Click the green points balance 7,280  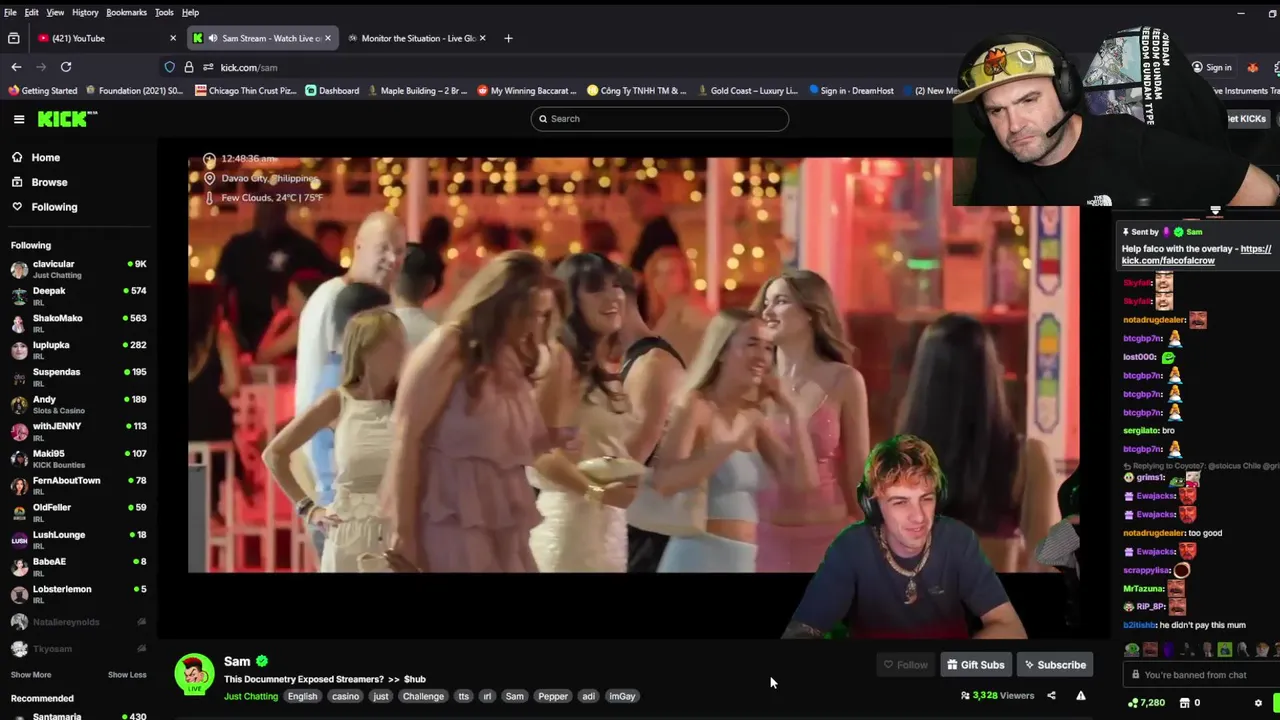(1145, 703)
